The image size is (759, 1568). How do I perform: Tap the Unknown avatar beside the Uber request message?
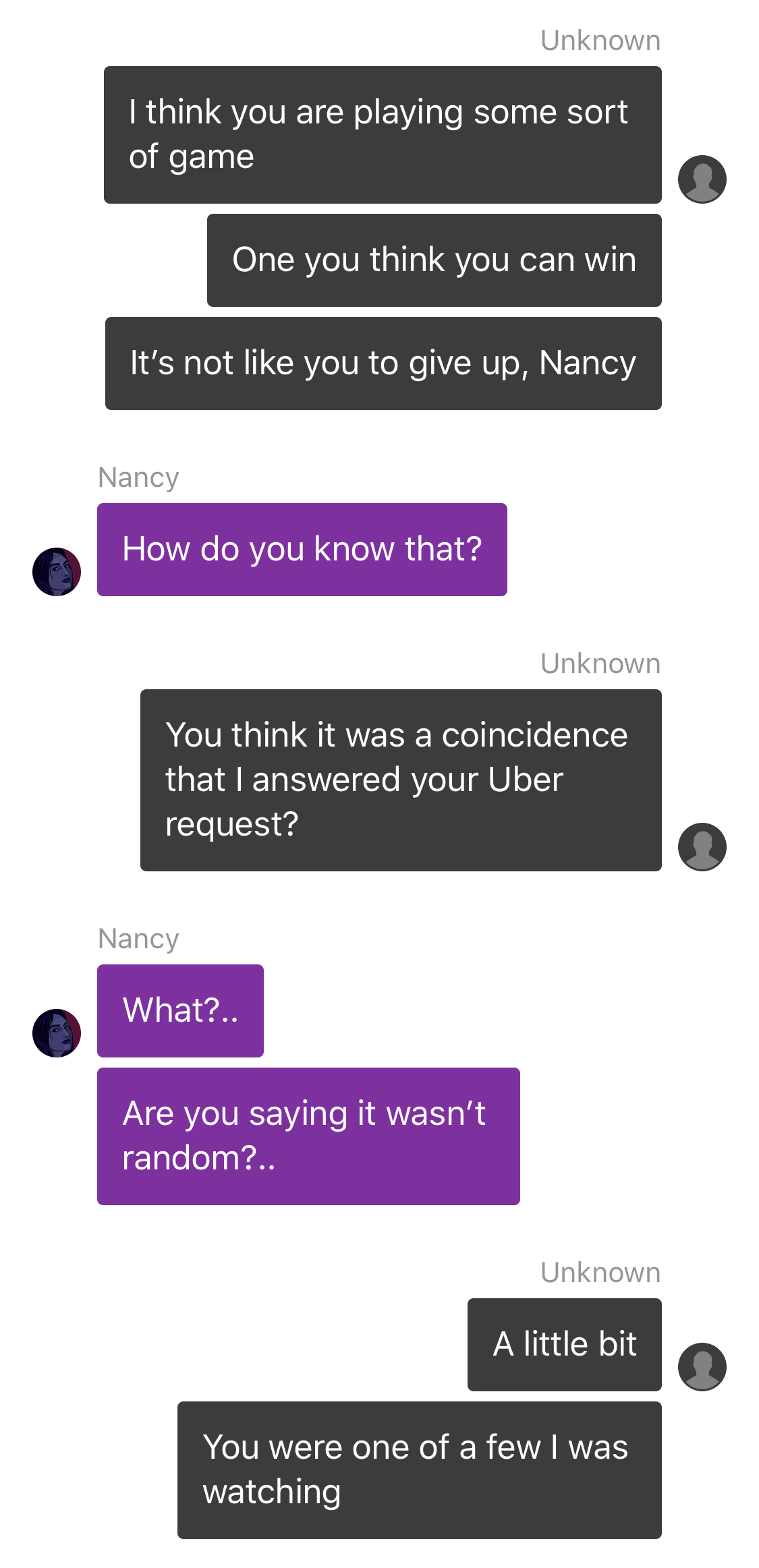[x=702, y=847]
